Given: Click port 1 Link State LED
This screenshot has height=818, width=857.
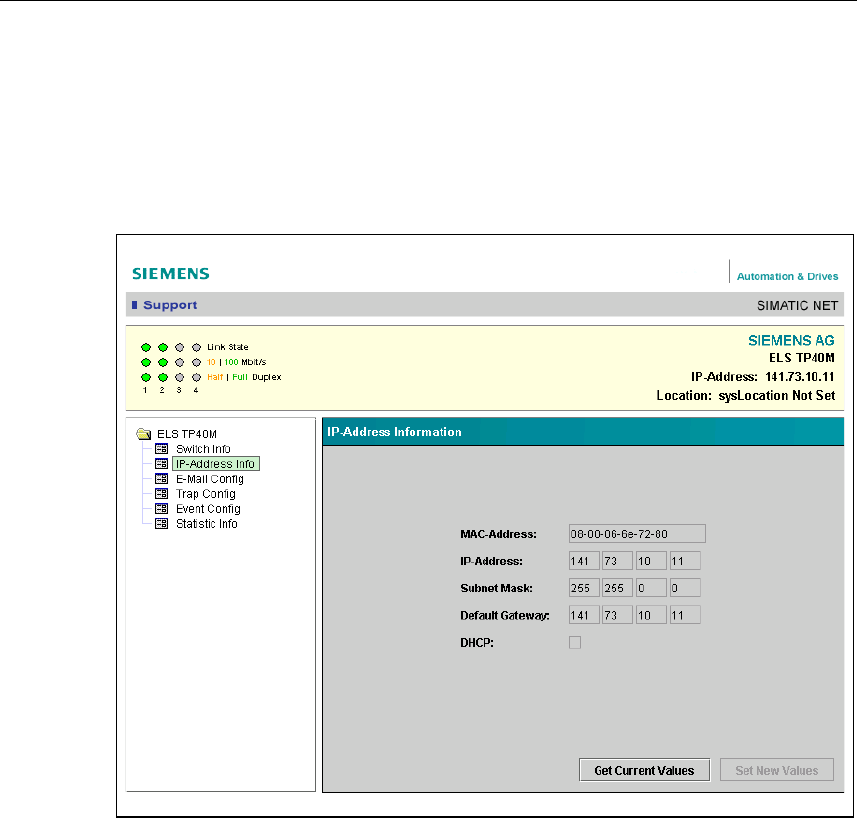Looking at the screenshot, I should (x=146, y=348).
